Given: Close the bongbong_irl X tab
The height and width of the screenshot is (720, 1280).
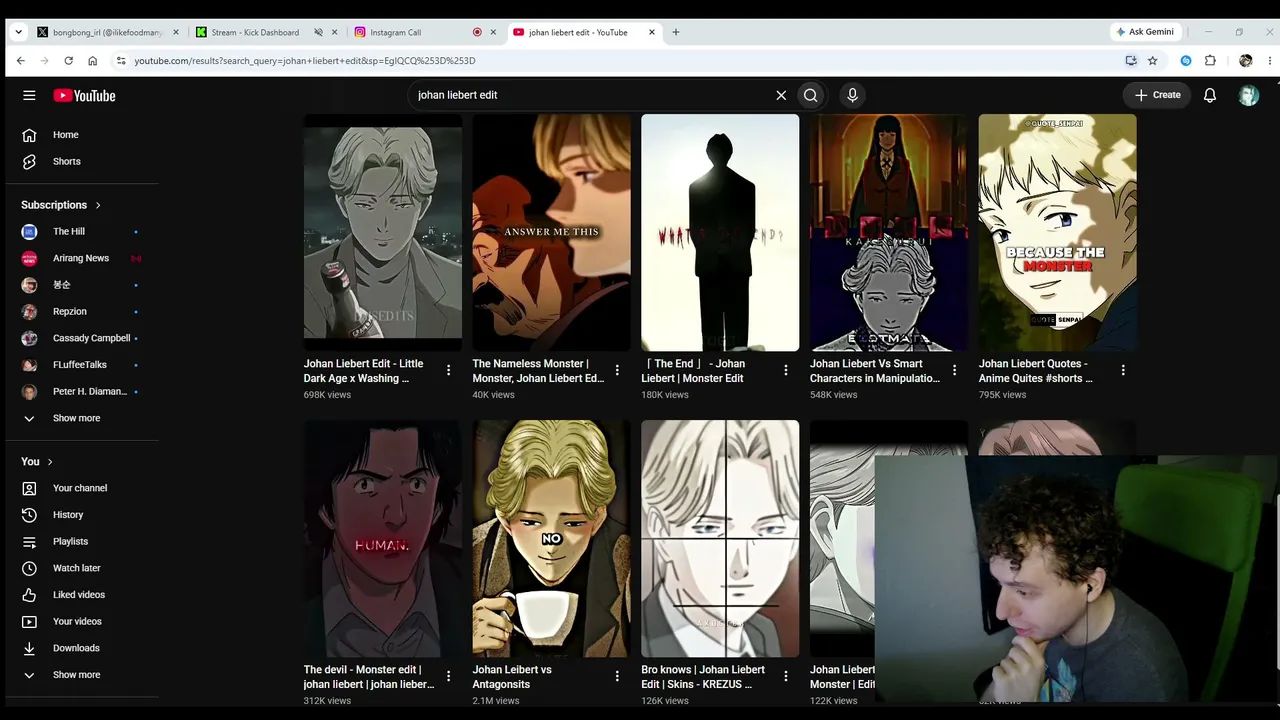Looking at the screenshot, I should [x=176, y=32].
